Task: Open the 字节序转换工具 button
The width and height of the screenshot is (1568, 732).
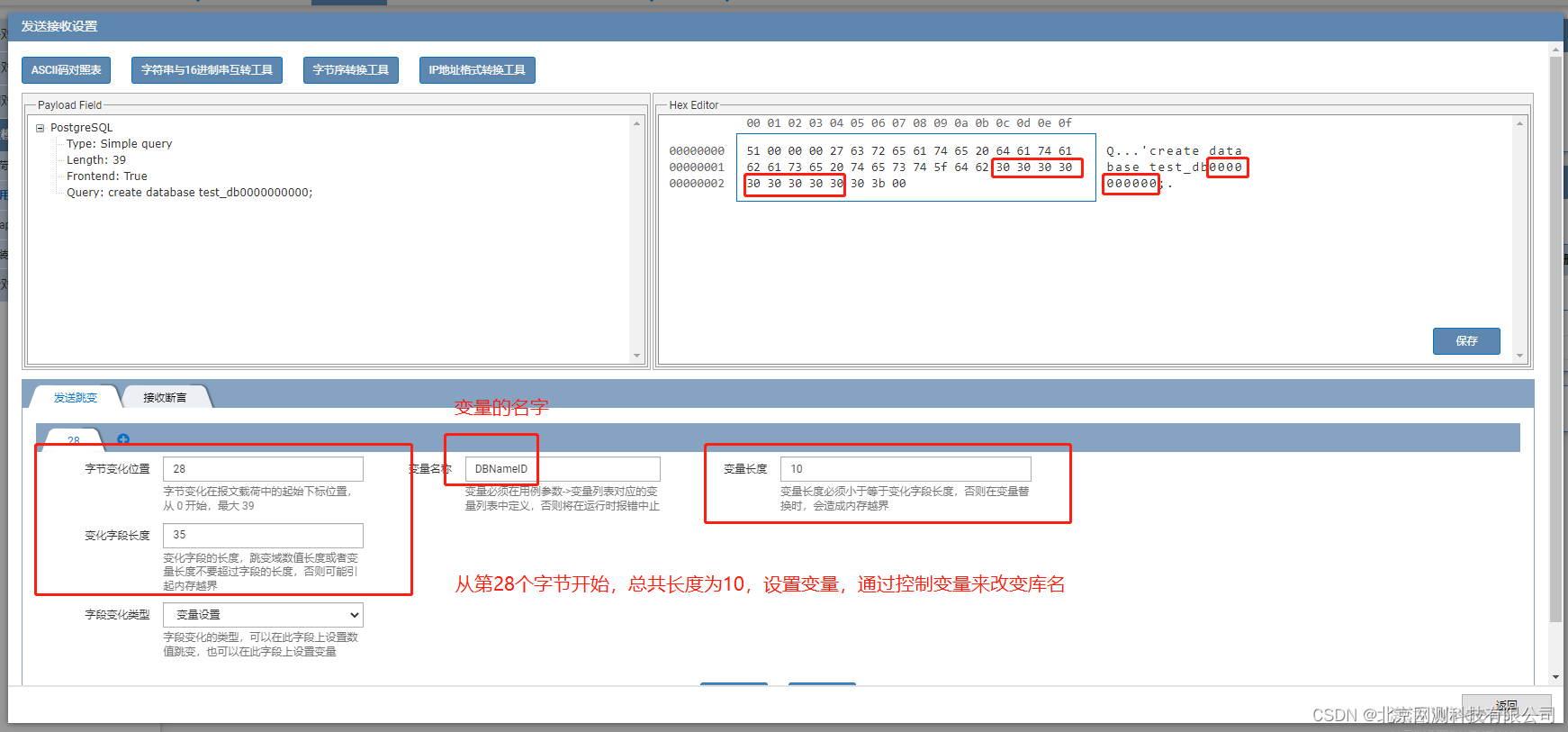Action: pyautogui.click(x=351, y=70)
